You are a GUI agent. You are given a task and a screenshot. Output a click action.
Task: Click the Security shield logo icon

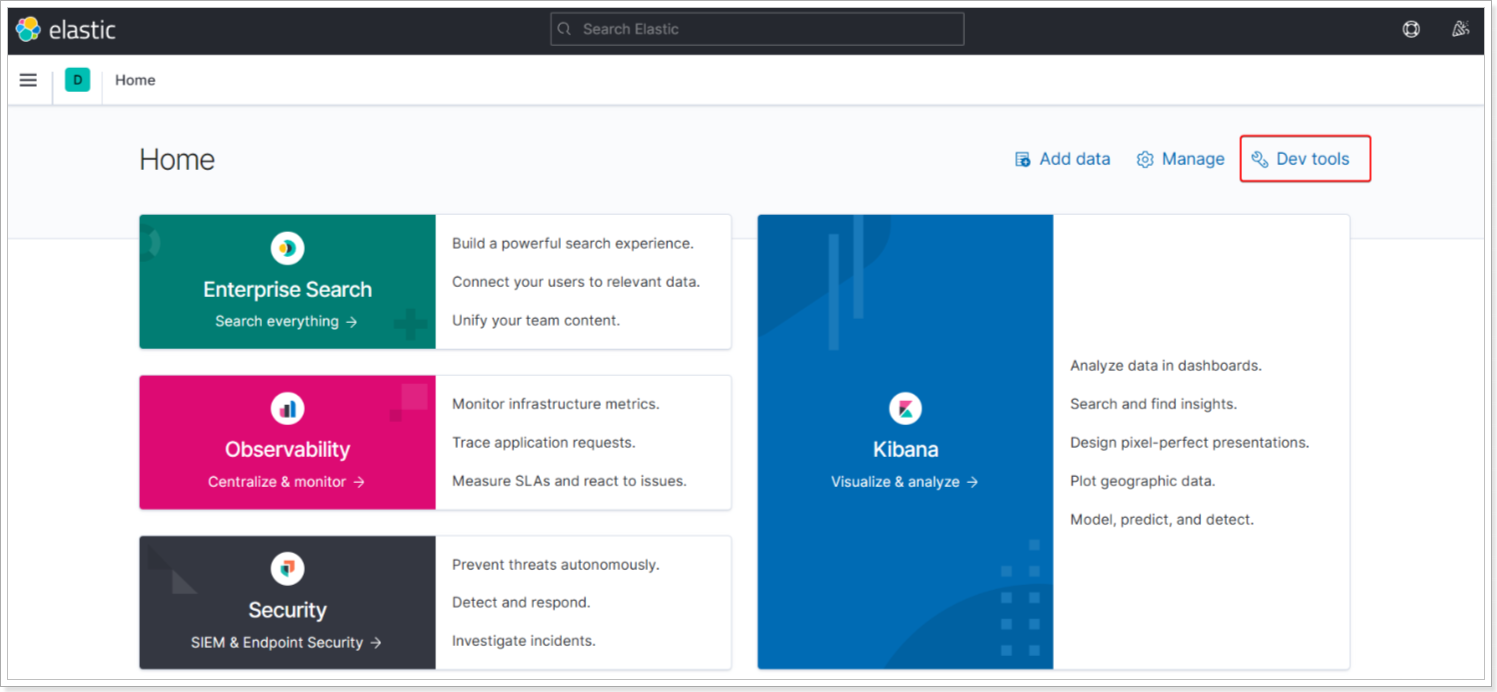287,569
